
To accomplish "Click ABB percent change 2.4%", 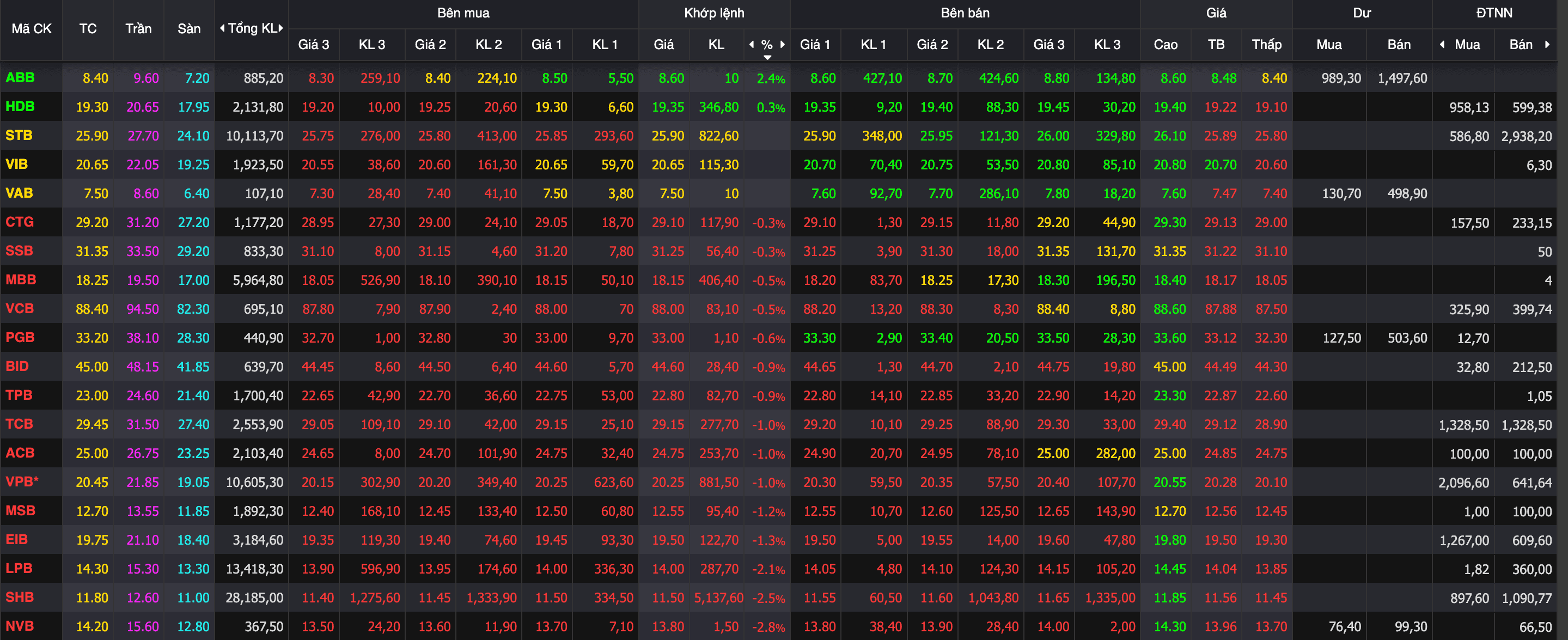I will point(771,78).
